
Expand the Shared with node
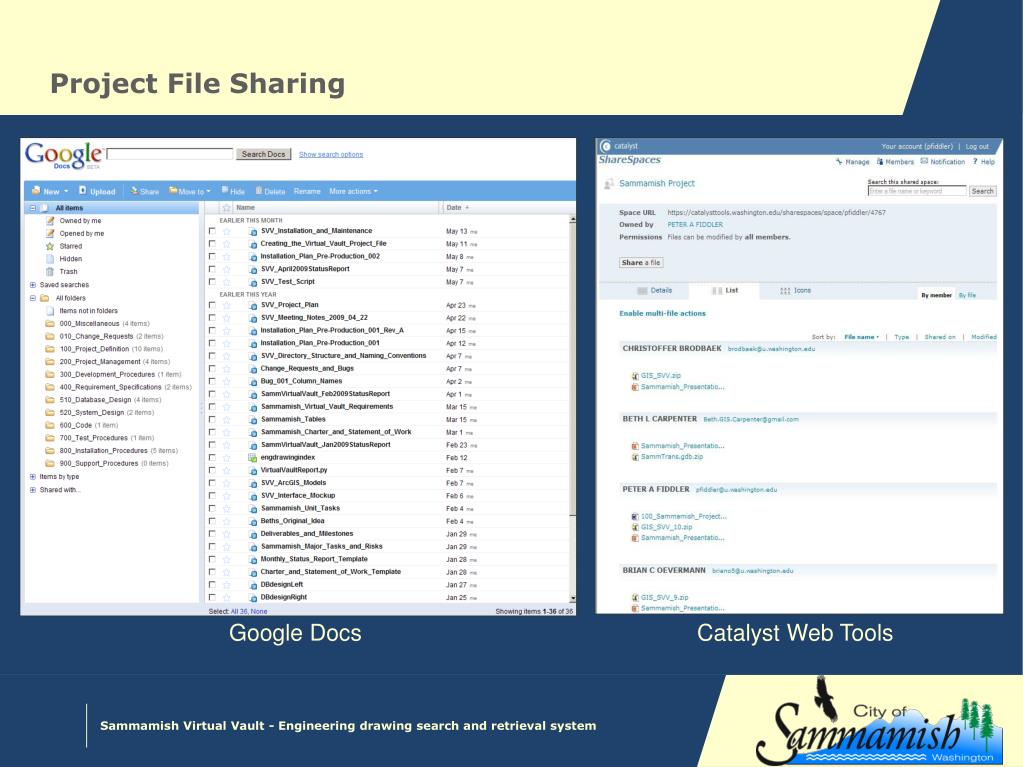pyautogui.click(x=32, y=490)
